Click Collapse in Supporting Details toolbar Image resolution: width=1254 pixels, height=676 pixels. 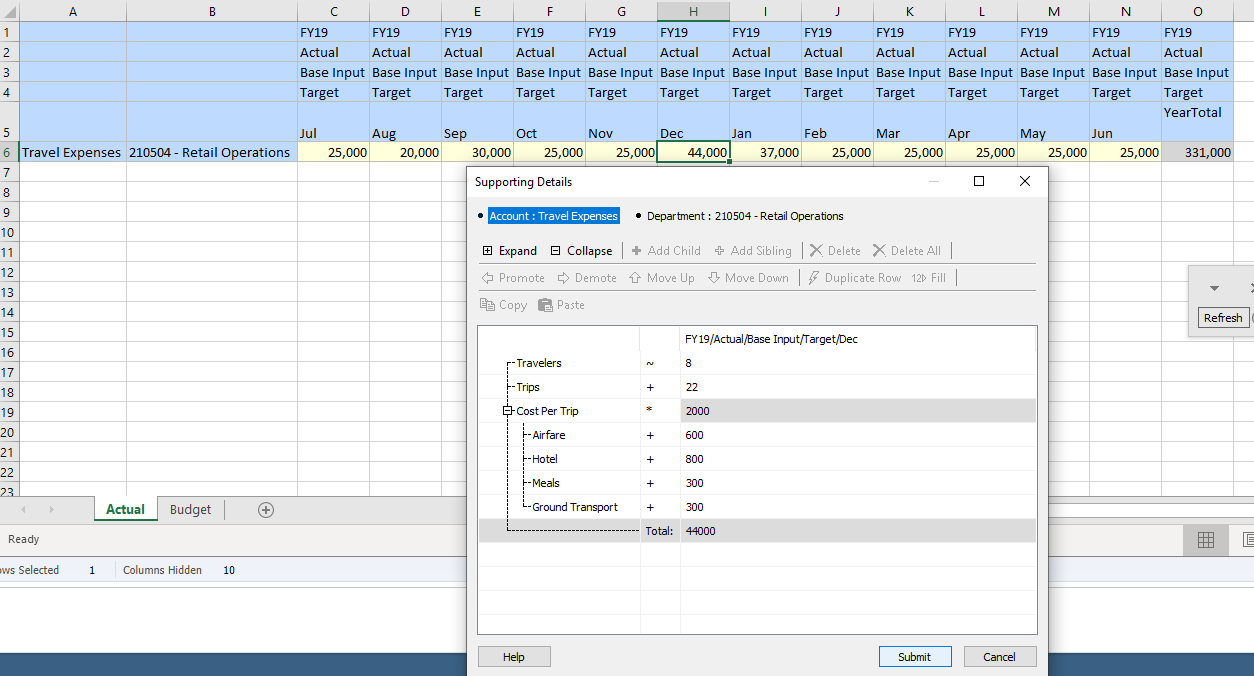click(581, 251)
